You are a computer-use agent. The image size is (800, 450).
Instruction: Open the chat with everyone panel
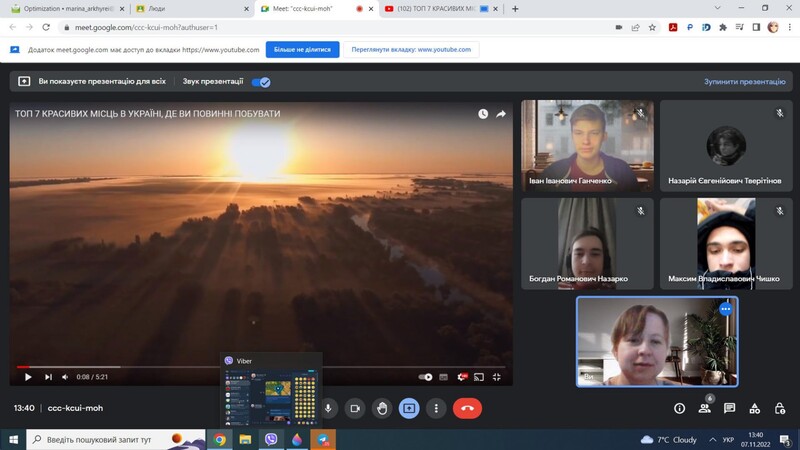(x=730, y=408)
